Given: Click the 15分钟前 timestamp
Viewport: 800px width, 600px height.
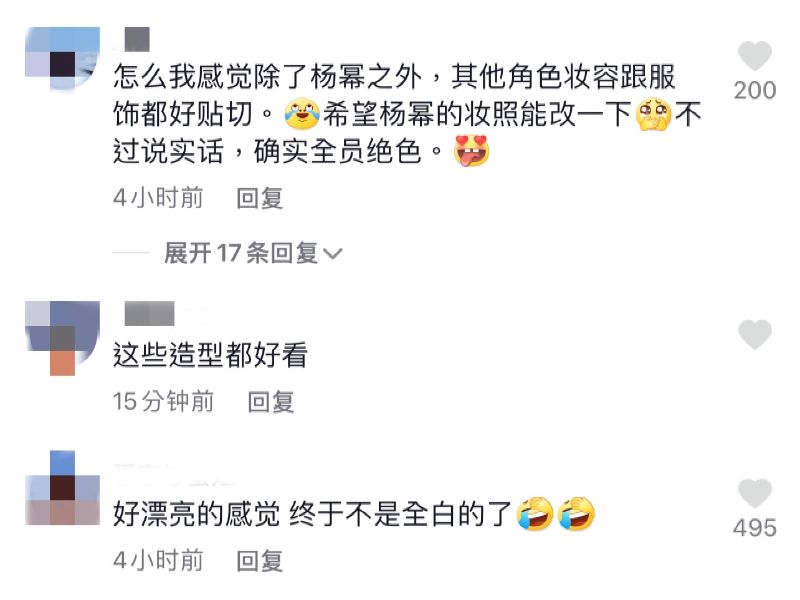Looking at the screenshot, I should [163, 402].
